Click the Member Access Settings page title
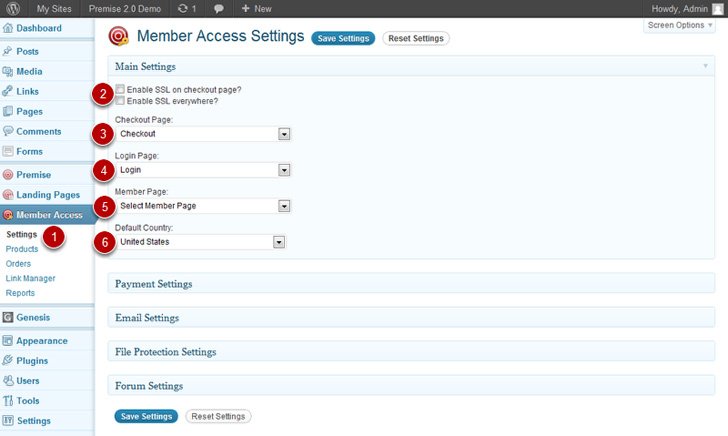 pyautogui.click(x=221, y=36)
